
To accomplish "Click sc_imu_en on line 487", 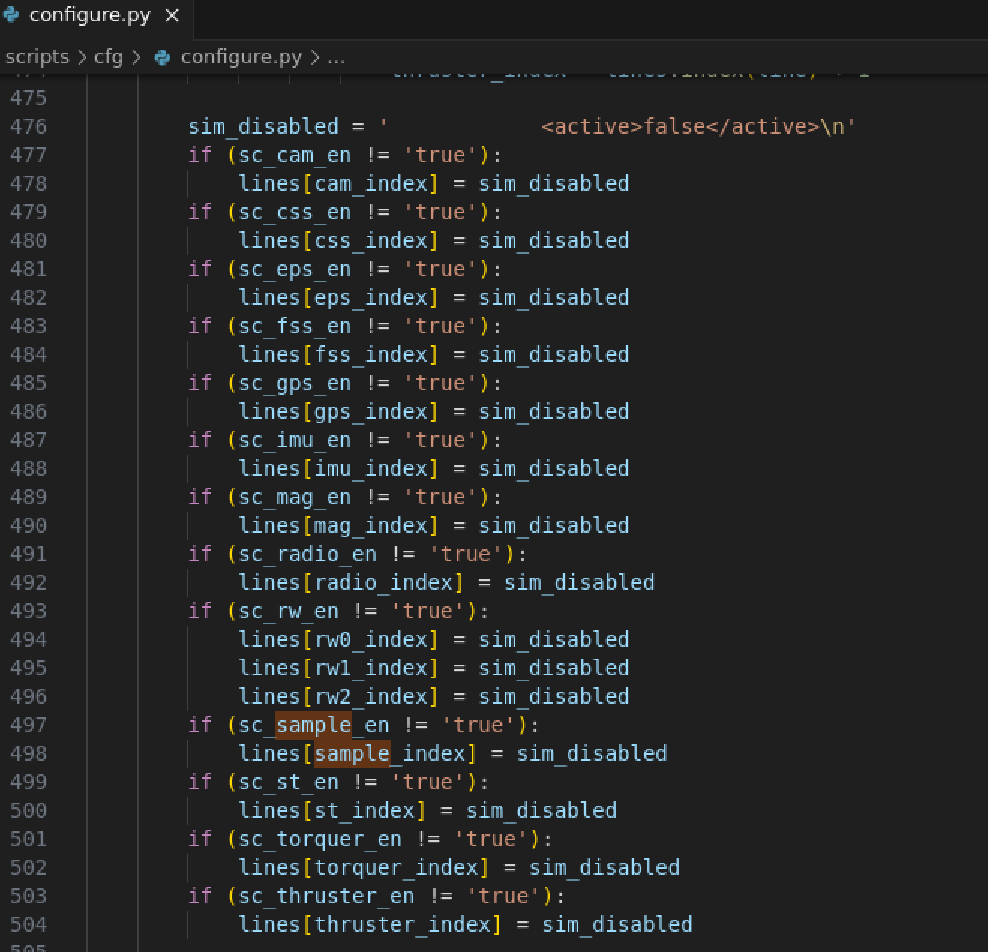I will click(295, 440).
